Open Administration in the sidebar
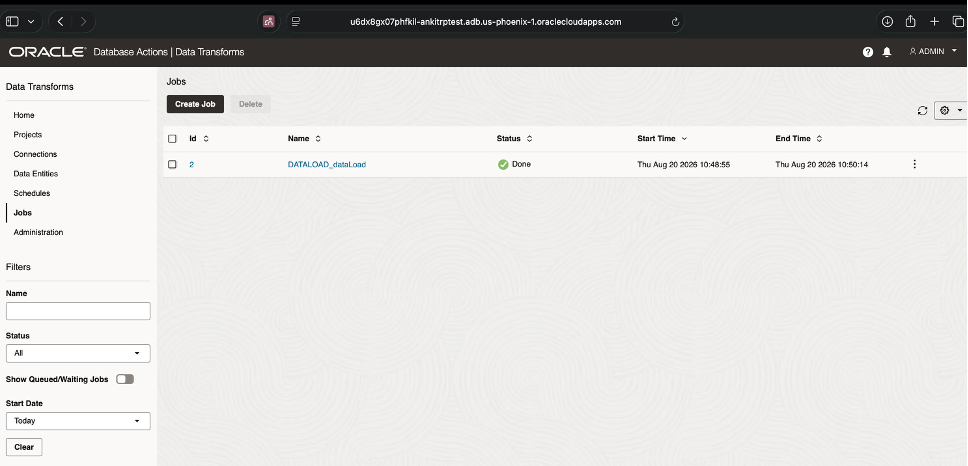The image size is (968, 466). (38, 233)
